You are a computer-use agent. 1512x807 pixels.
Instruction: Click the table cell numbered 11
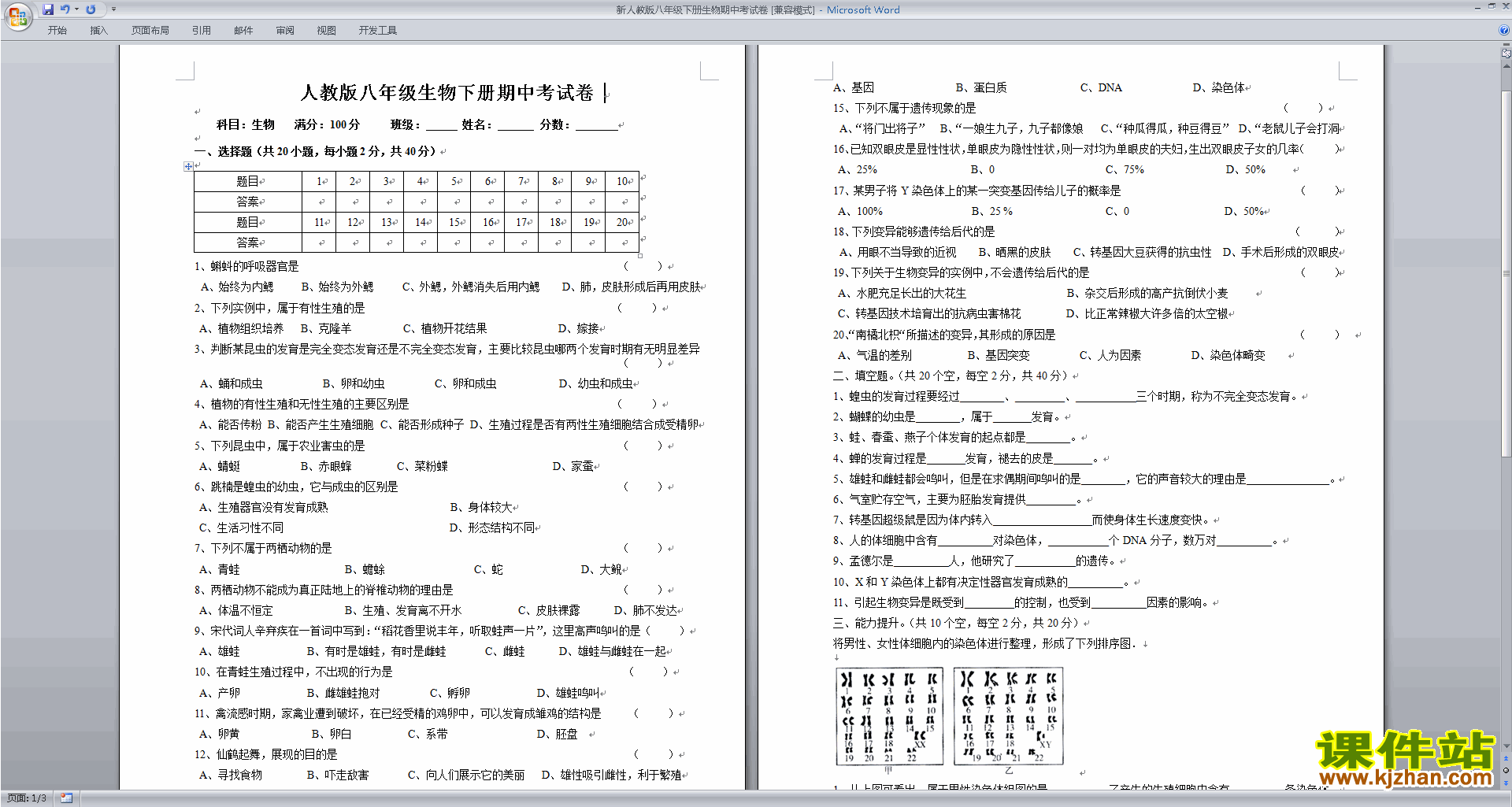pos(319,222)
